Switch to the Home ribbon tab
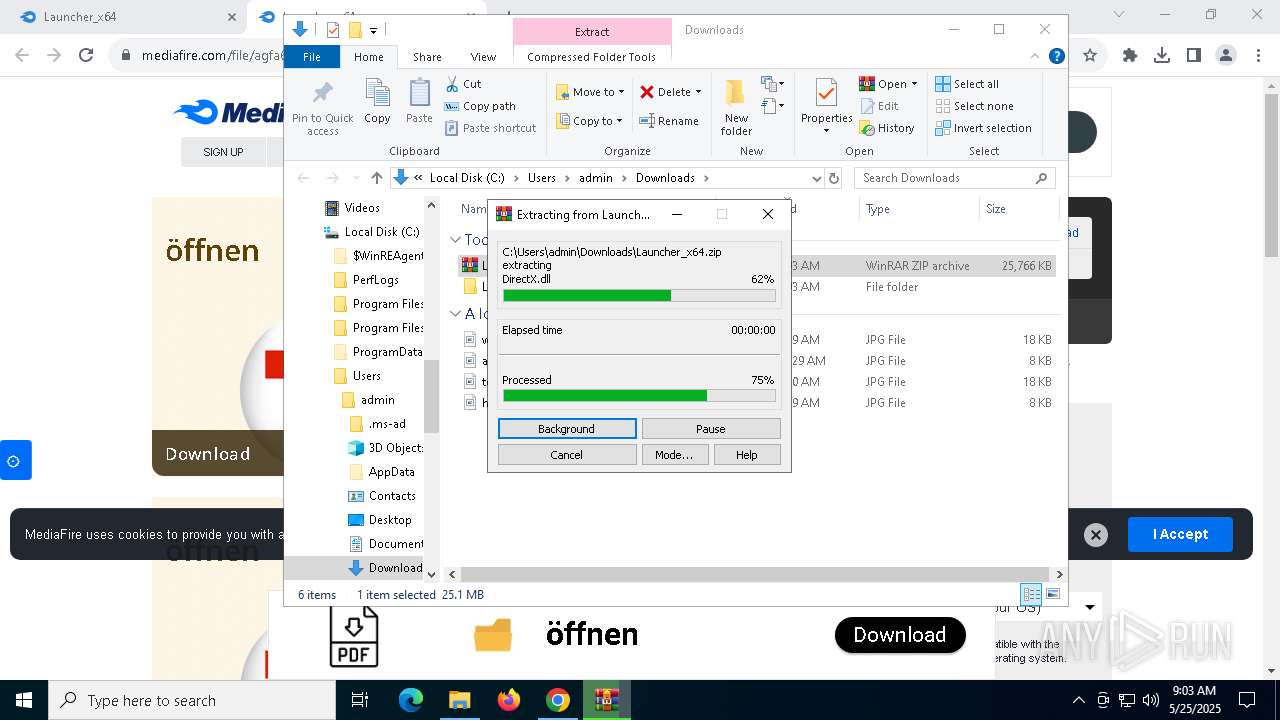This screenshot has width=1280, height=720. [369, 57]
